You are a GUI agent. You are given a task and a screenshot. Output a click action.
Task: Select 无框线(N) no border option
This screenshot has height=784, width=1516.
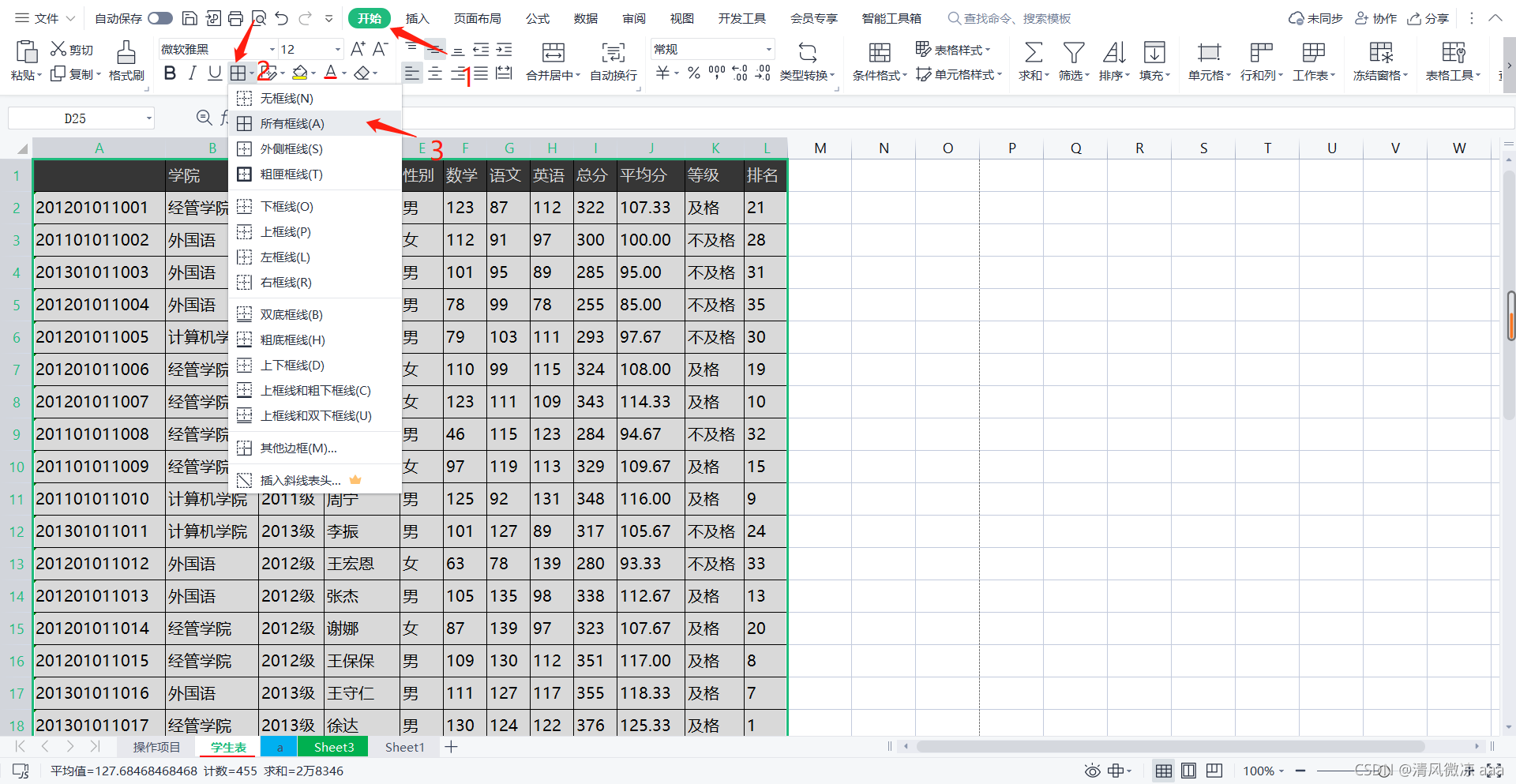[315, 98]
